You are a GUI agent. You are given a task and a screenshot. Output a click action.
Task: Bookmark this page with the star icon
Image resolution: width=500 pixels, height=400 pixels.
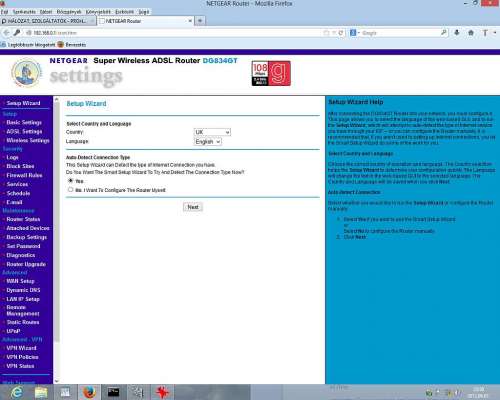coord(326,33)
